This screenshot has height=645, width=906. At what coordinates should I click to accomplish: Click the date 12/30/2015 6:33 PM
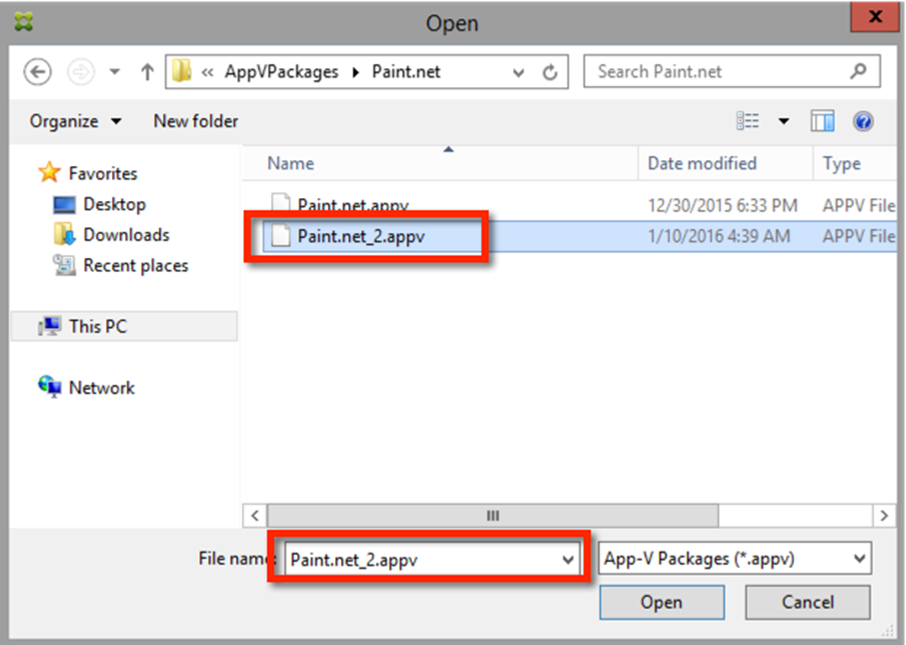(x=722, y=206)
